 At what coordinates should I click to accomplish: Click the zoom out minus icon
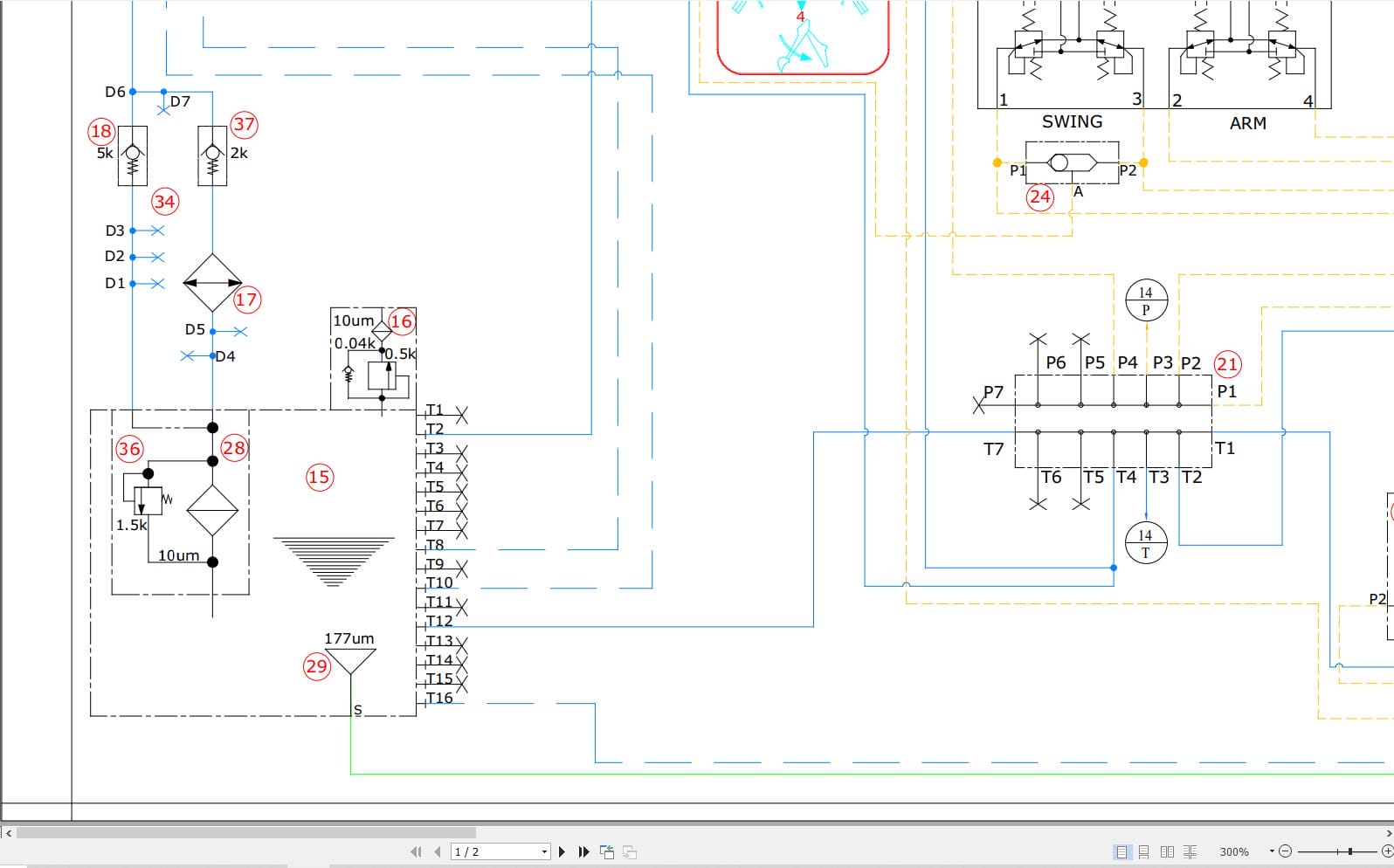click(1285, 851)
